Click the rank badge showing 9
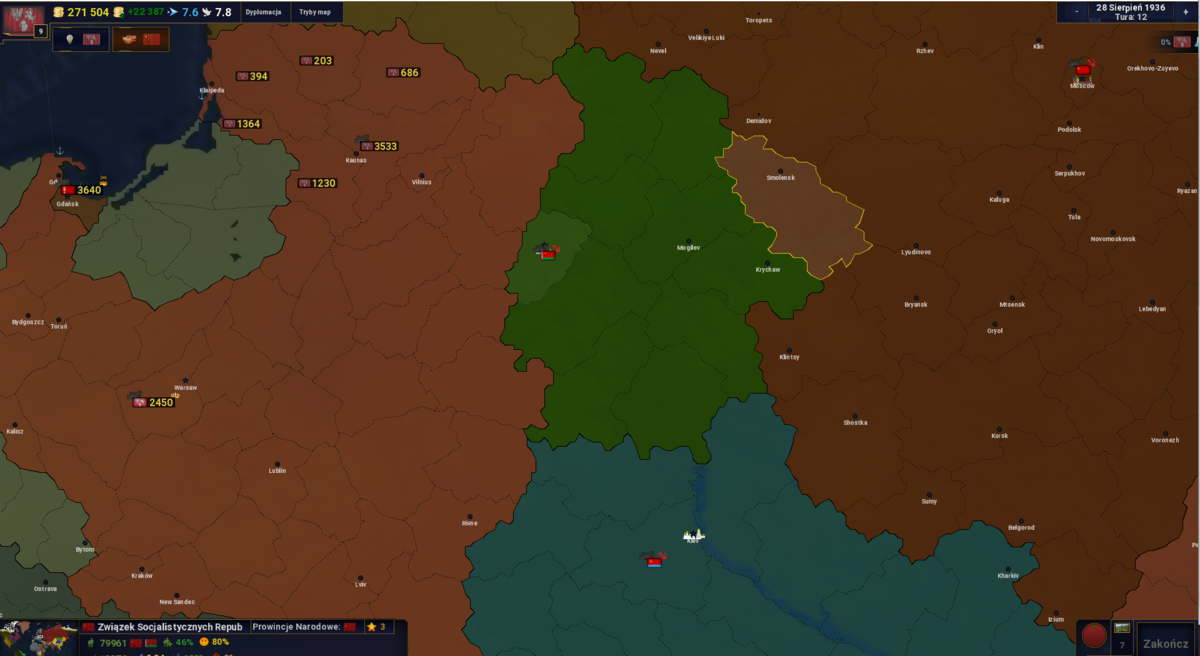Screen dimensions: 1200x656 coord(41,31)
